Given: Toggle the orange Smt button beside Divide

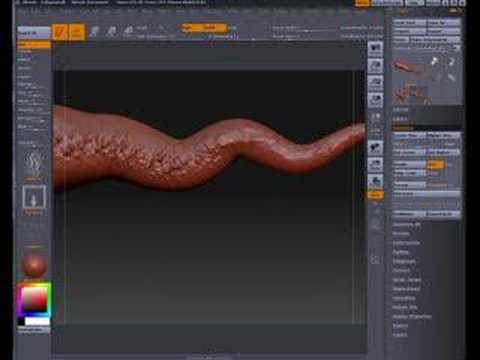Looking at the screenshot, I should pyautogui.click(x=435, y=165).
